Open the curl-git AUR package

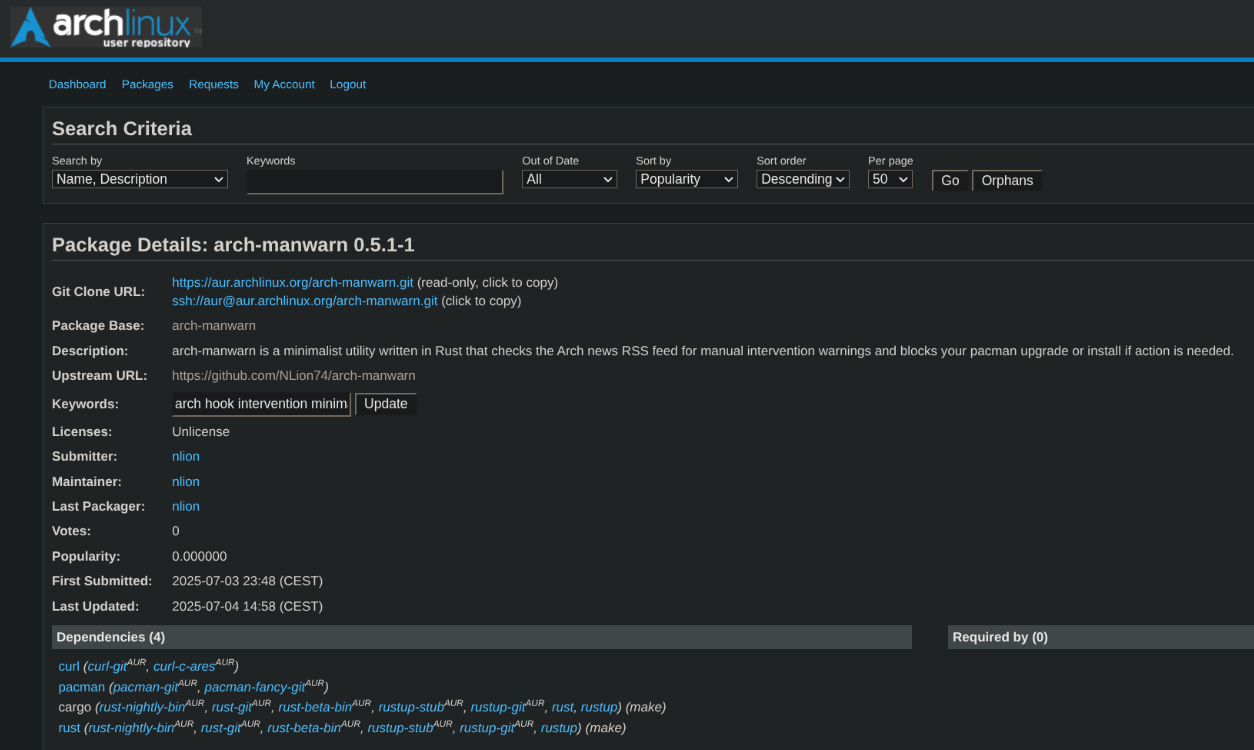(107, 667)
